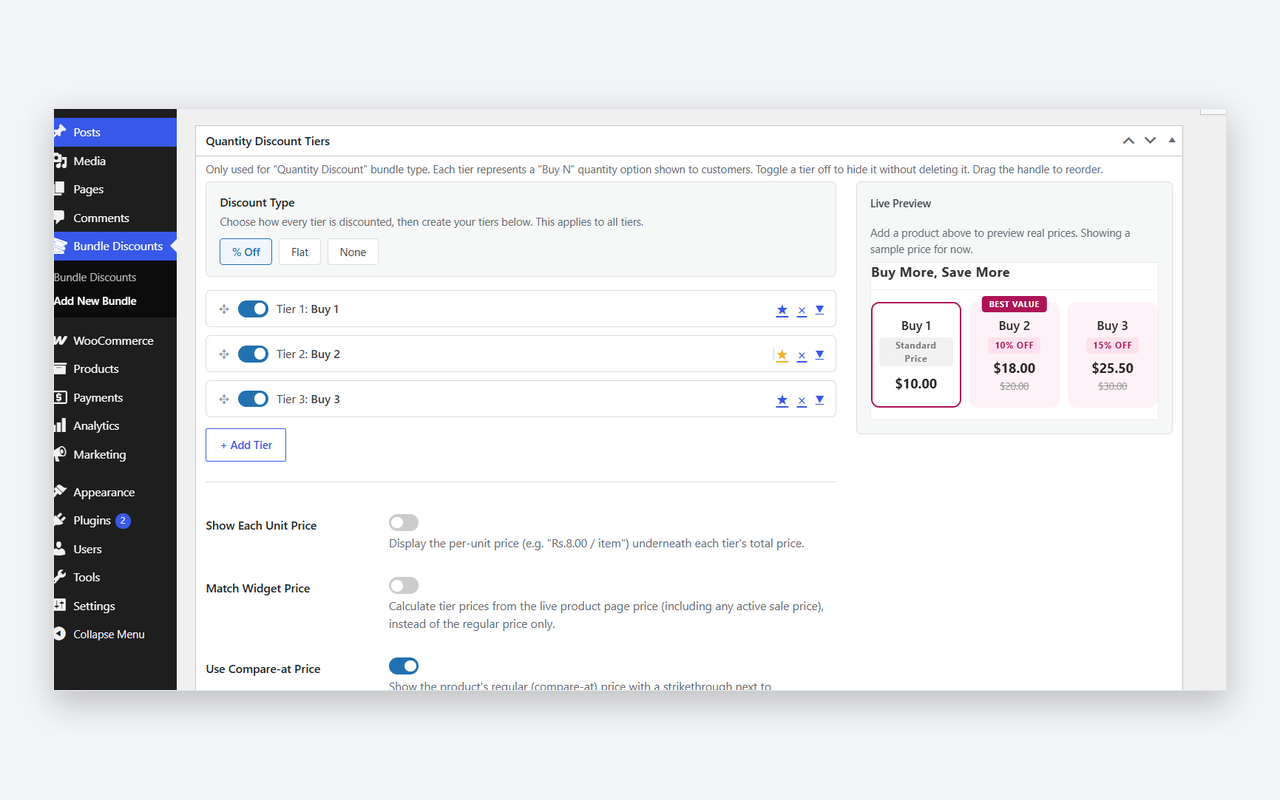Screen dimensions: 1280x800
Task: Toggle Tier 2: Buy 2 switch
Action: [x=253, y=354]
